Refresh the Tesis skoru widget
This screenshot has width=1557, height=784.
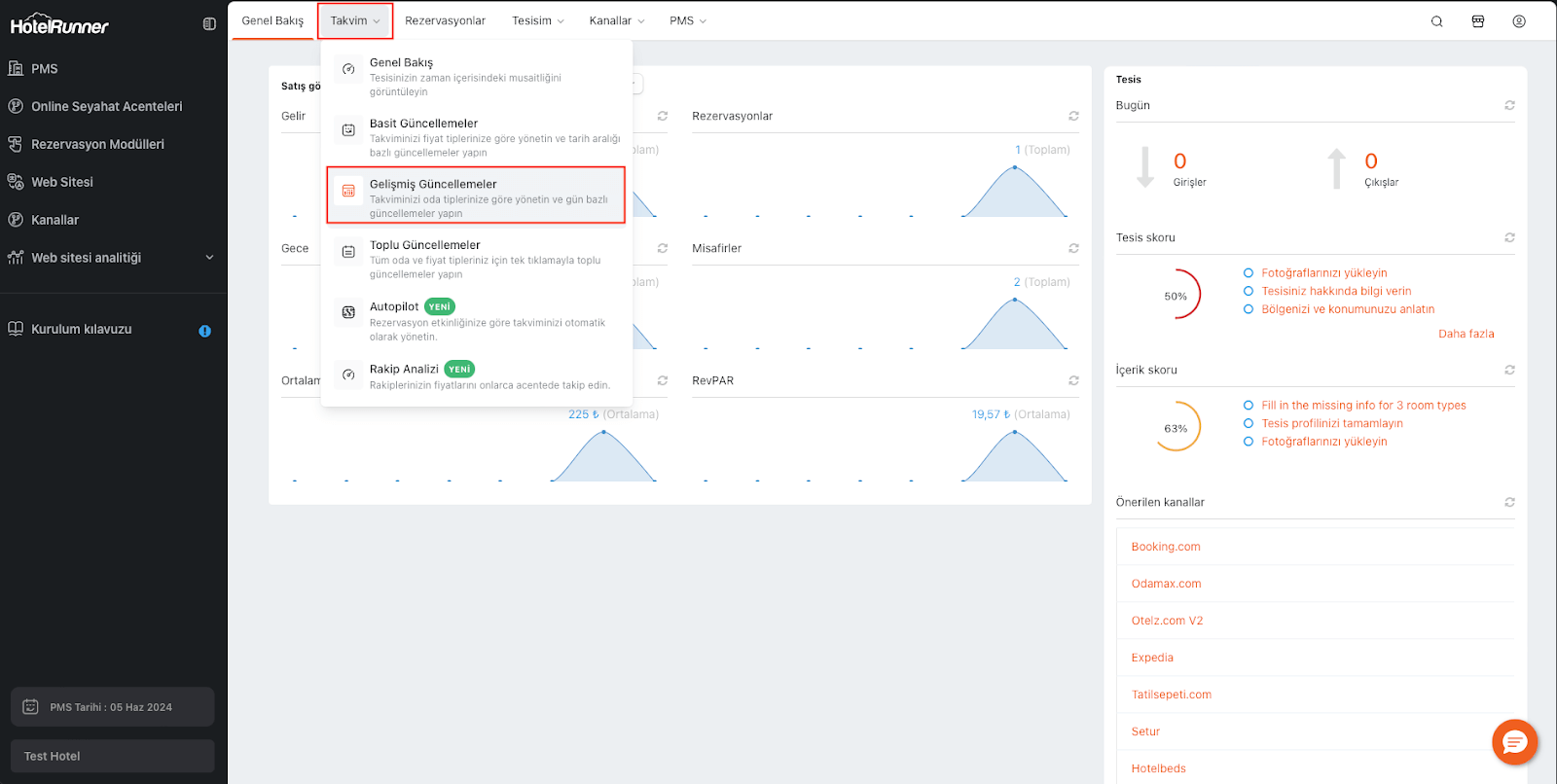1509,237
